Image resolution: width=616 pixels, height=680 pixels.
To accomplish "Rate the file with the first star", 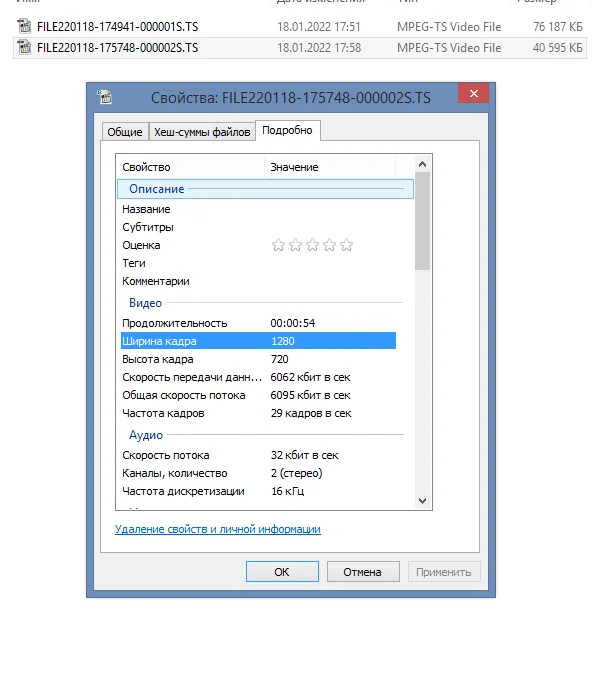I will click(278, 245).
